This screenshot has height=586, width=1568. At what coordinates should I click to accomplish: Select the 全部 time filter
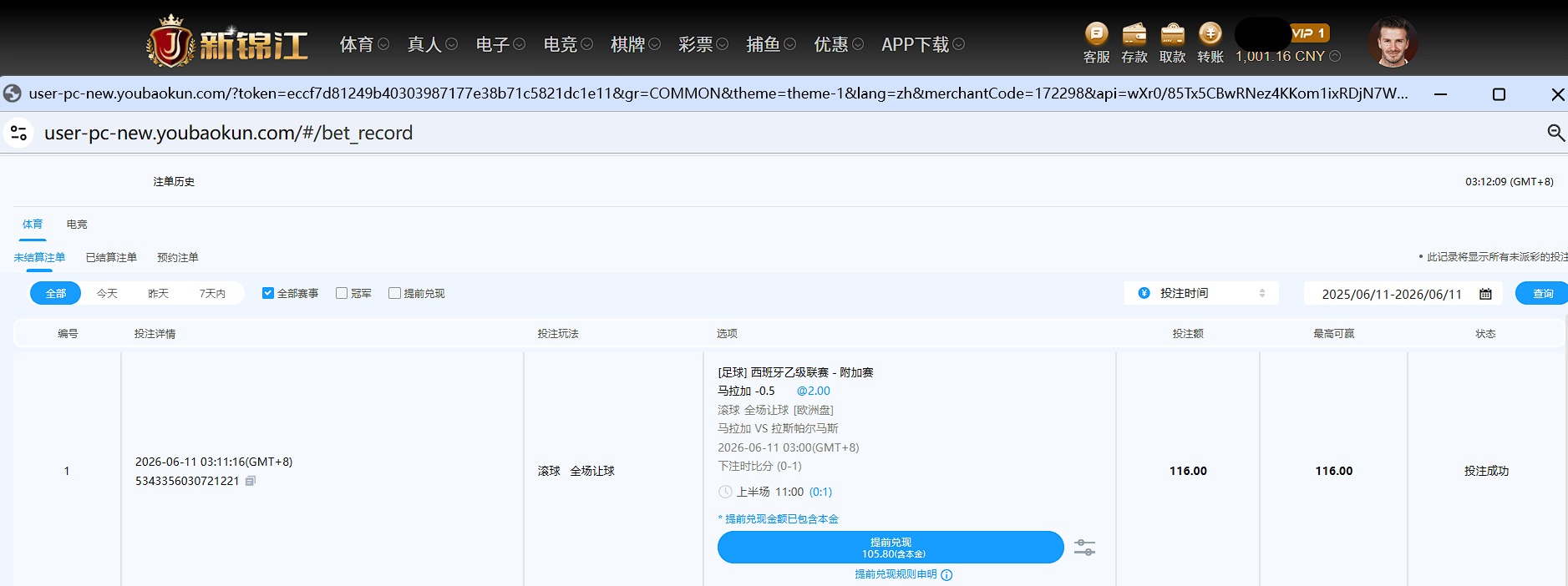click(55, 293)
